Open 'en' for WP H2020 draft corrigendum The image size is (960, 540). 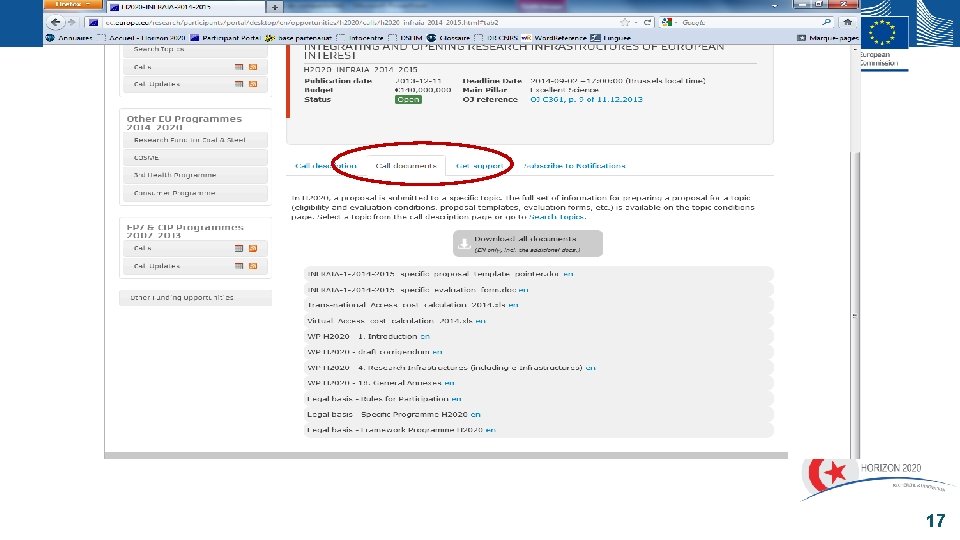(x=437, y=352)
